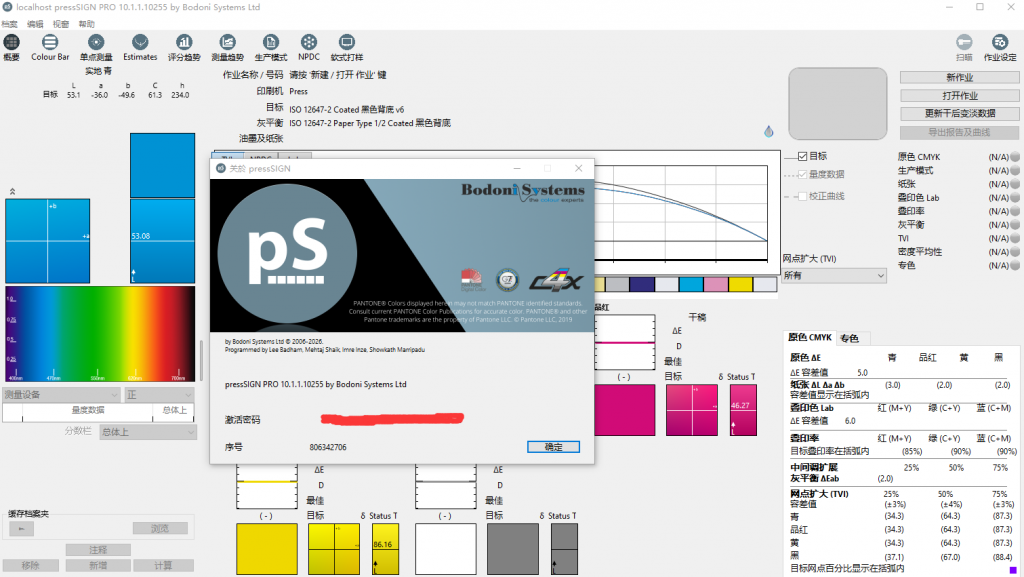This screenshot has width=1024, height=577.
Task: Click the 量度数据 column header in the device table
Action: tap(88, 411)
